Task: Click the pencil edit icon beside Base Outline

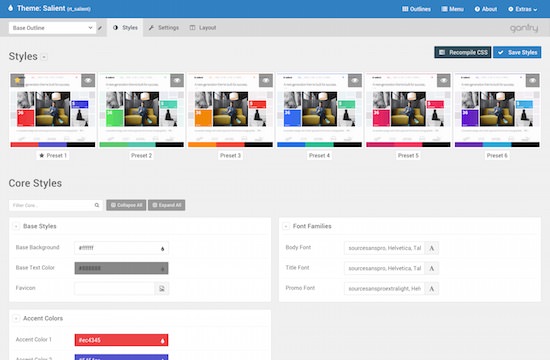Action: 100,28
